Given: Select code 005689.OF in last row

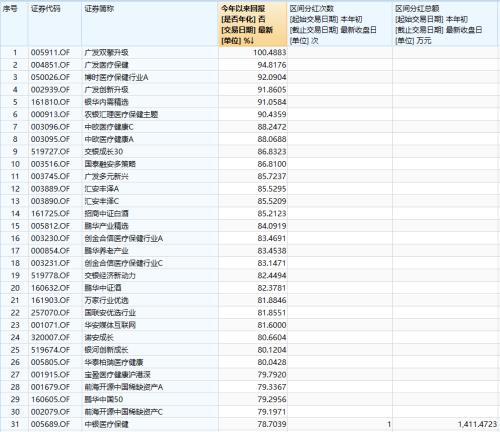Looking at the screenshot, I should point(50,424).
